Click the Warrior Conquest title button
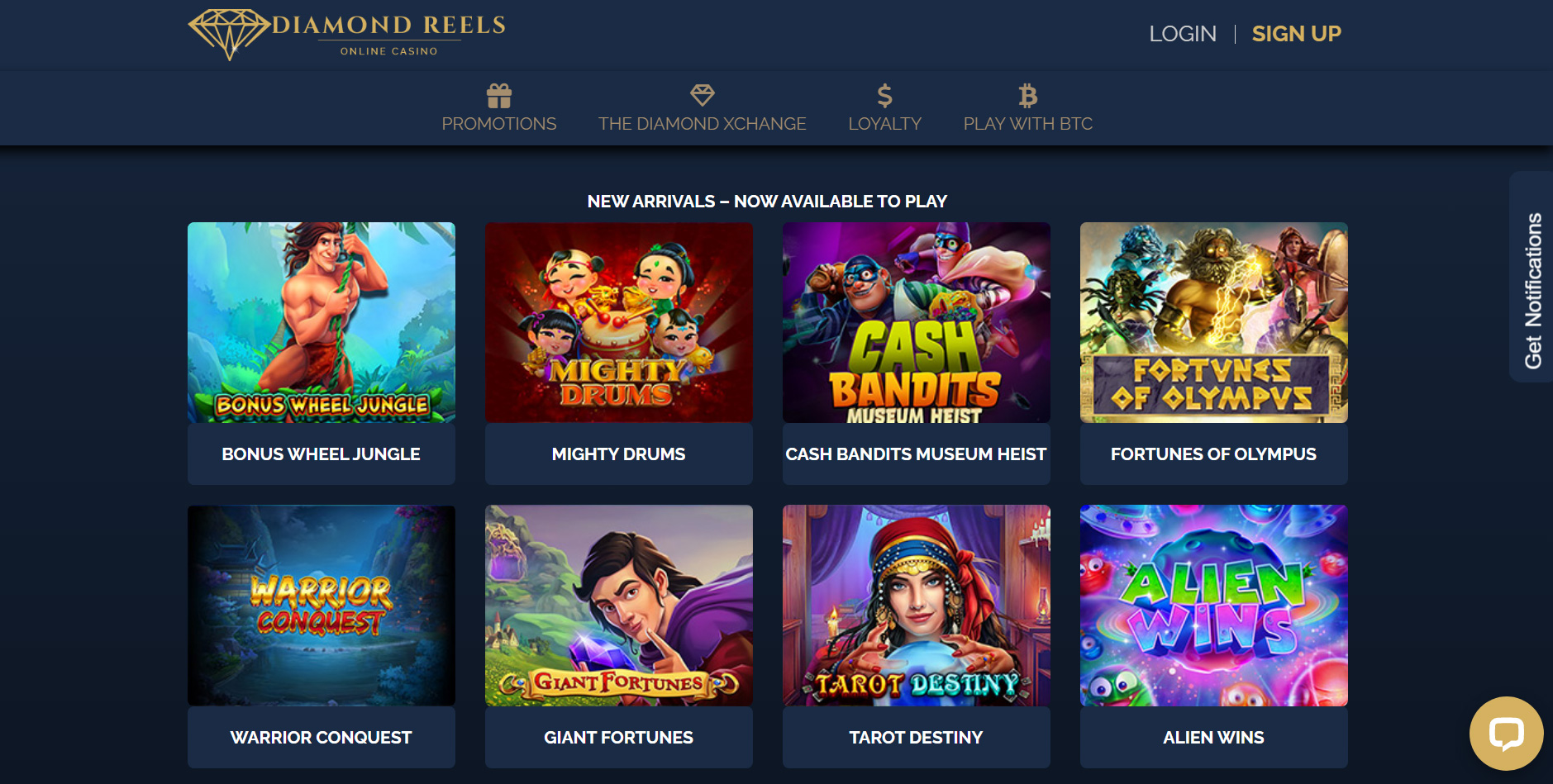This screenshot has width=1553, height=784. click(322, 737)
